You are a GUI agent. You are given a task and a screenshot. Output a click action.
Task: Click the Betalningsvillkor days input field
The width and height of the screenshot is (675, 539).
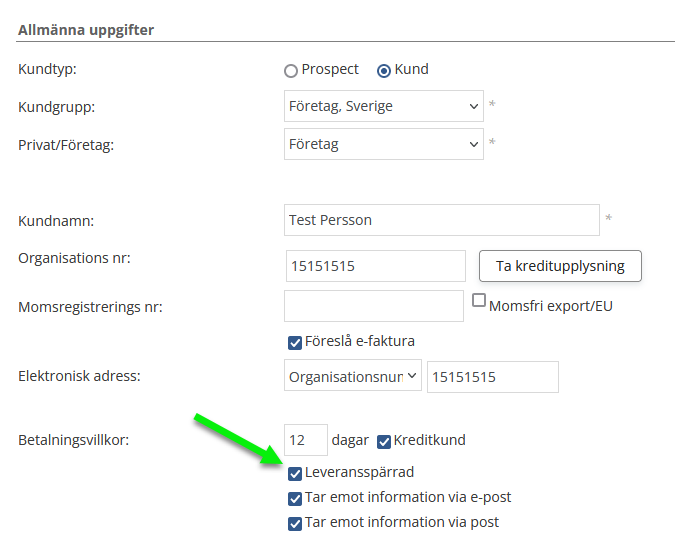[x=306, y=440]
